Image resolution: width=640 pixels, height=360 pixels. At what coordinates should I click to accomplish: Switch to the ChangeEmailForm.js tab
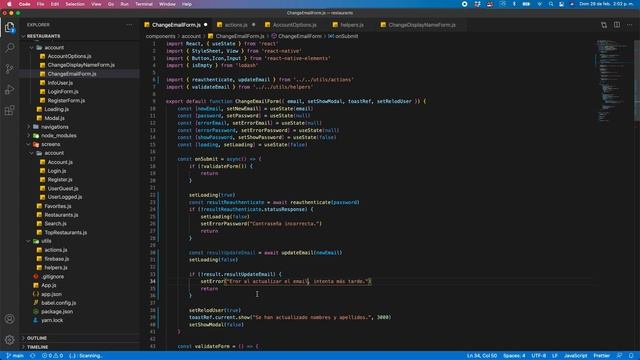click(x=176, y=25)
